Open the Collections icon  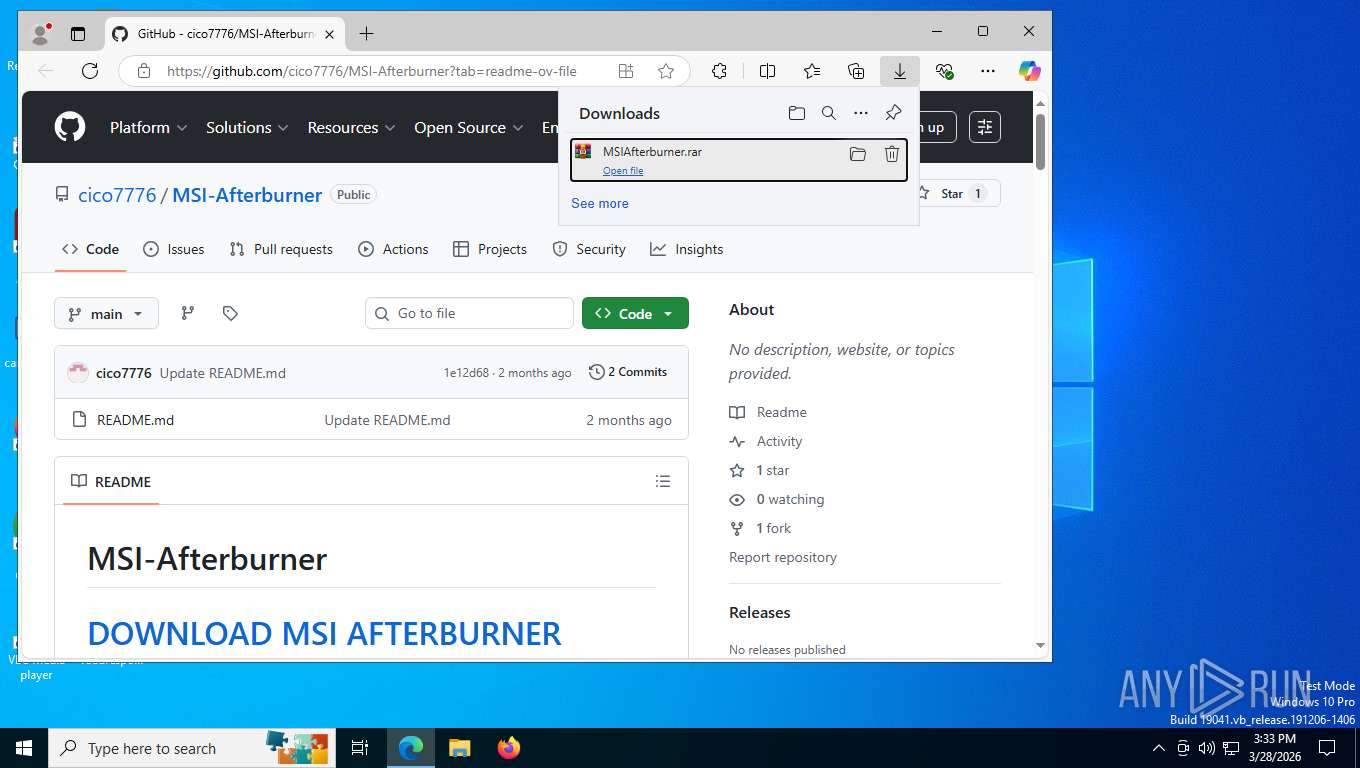coord(856,71)
